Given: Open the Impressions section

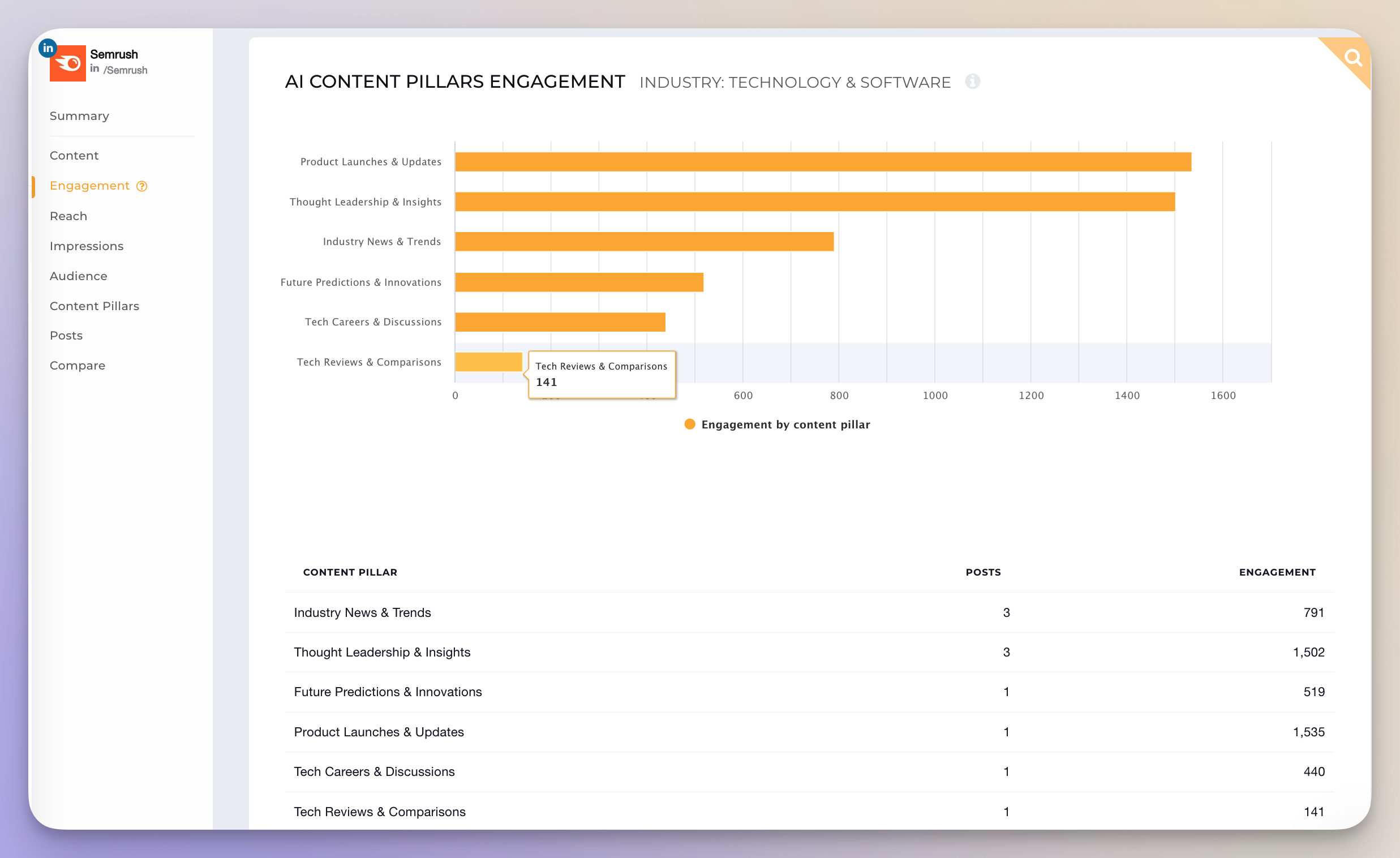Looking at the screenshot, I should click(x=87, y=246).
